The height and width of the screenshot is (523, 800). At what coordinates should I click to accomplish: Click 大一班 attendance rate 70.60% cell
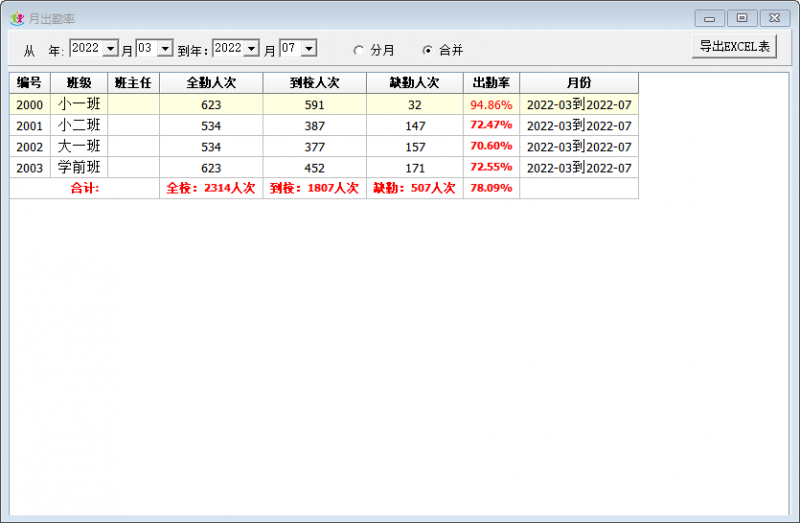pyautogui.click(x=491, y=146)
